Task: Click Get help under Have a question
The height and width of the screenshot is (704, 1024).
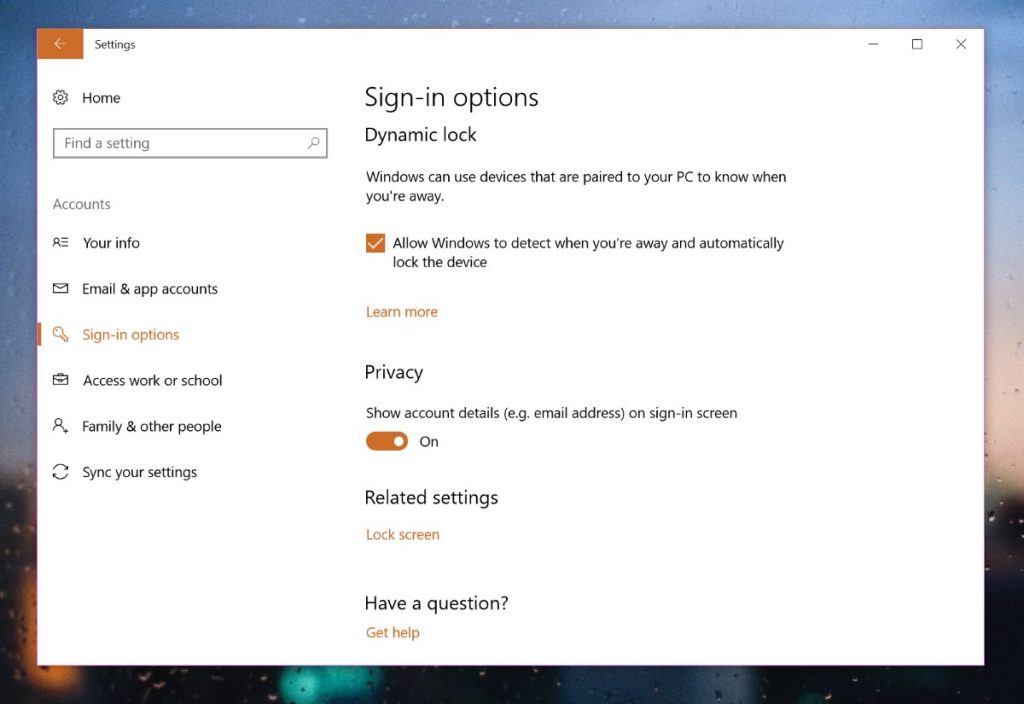Action: (392, 632)
